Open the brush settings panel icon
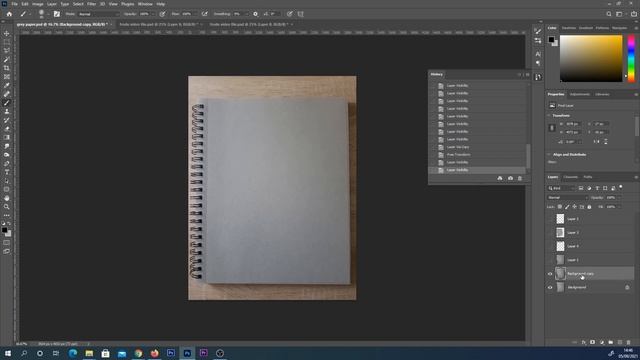640x360 pixels. click(x=57, y=14)
